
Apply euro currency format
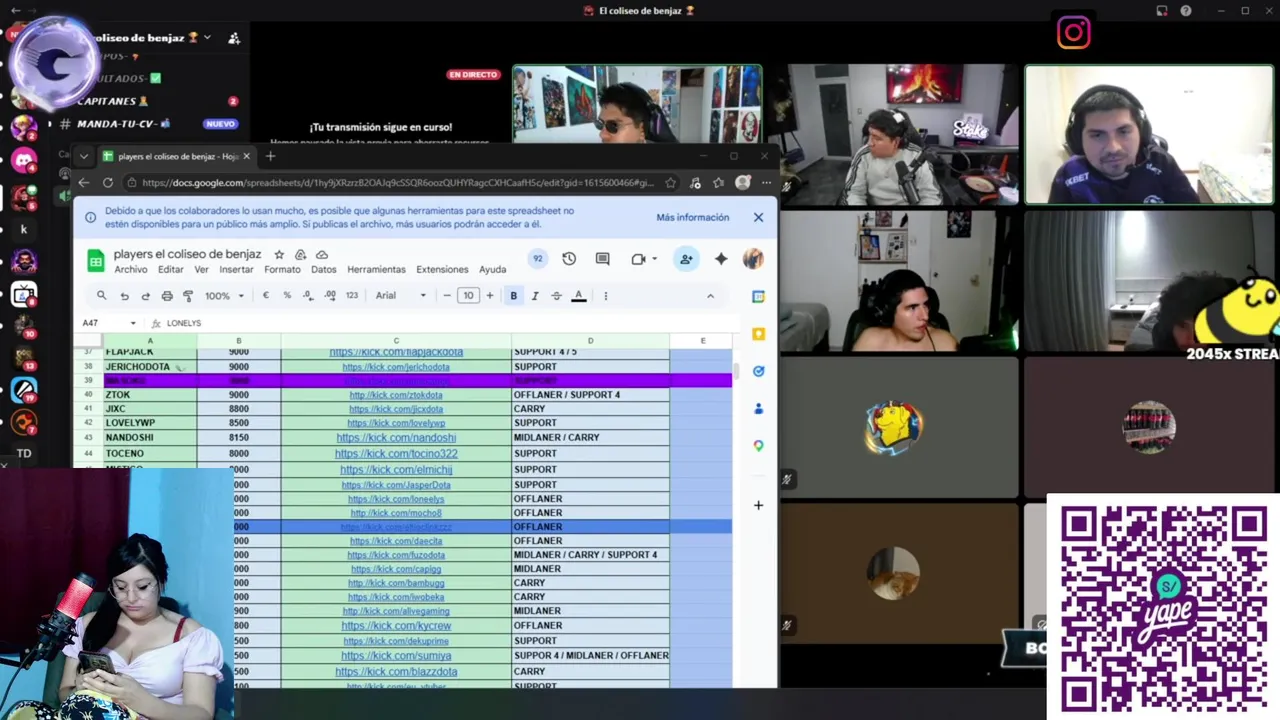(265, 296)
